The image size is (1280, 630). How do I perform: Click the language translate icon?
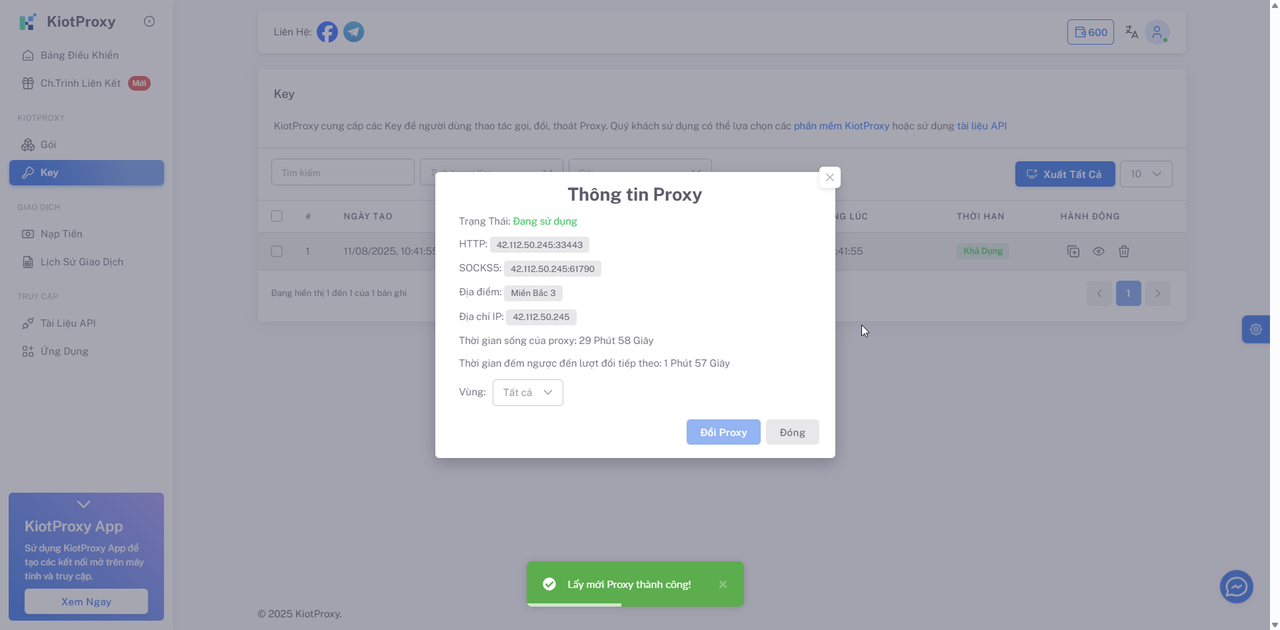tap(1130, 31)
